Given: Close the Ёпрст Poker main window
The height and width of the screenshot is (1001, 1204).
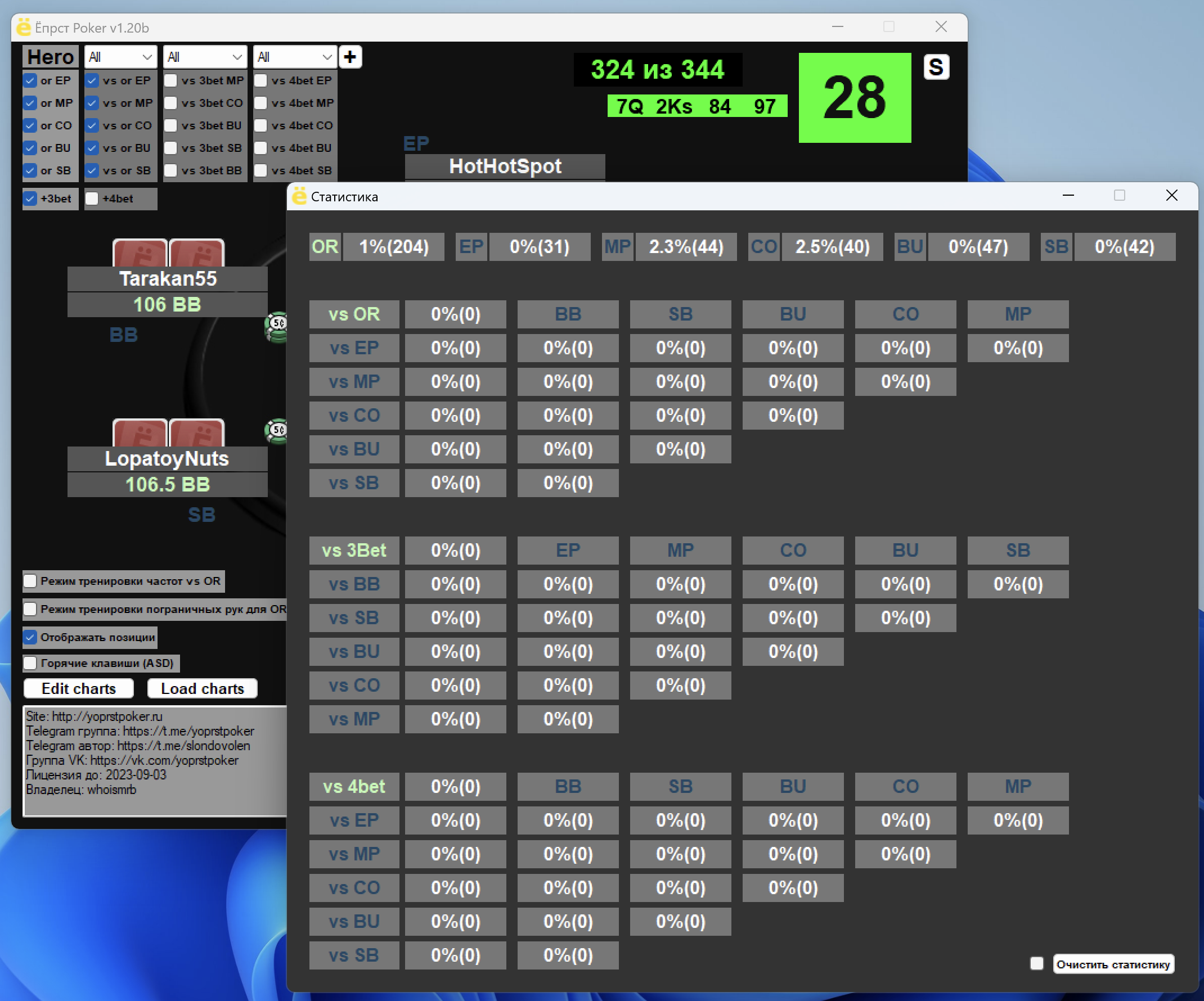Looking at the screenshot, I should coord(941,26).
